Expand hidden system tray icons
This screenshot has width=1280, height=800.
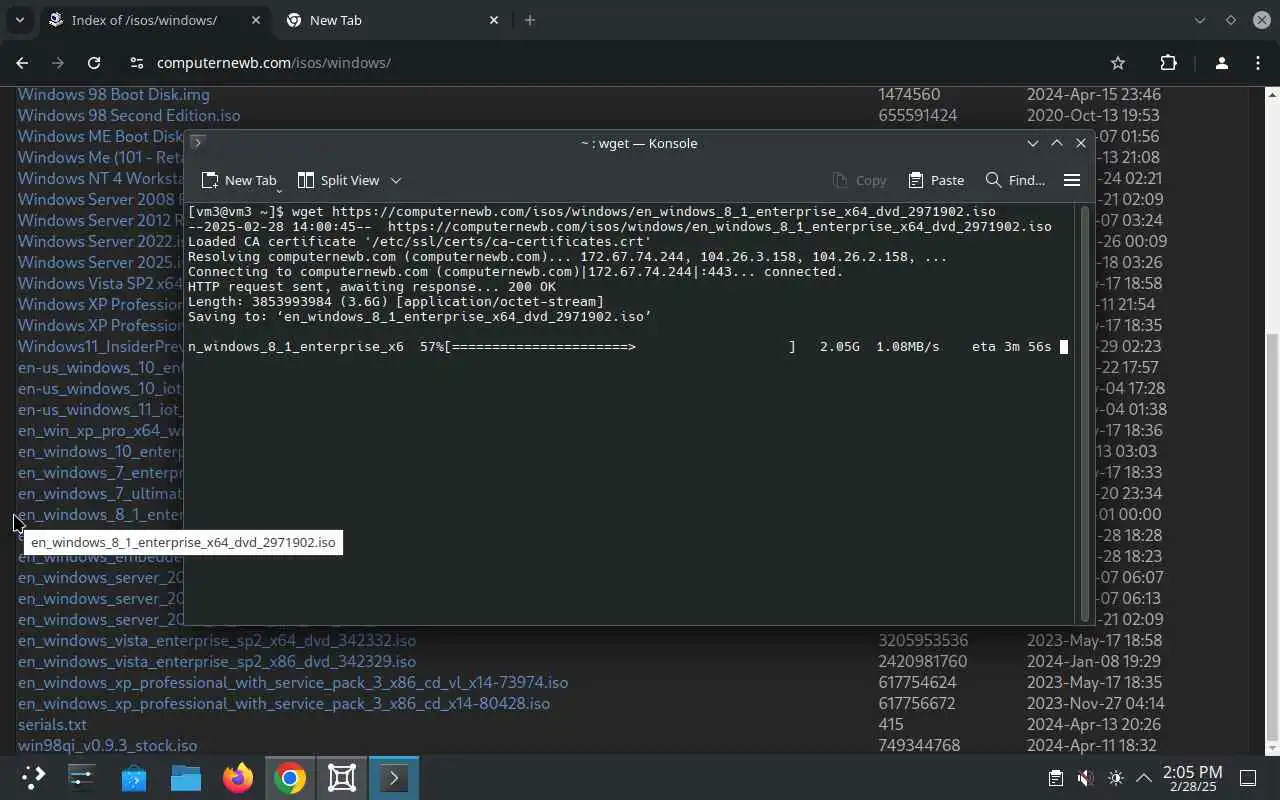click(x=1144, y=778)
